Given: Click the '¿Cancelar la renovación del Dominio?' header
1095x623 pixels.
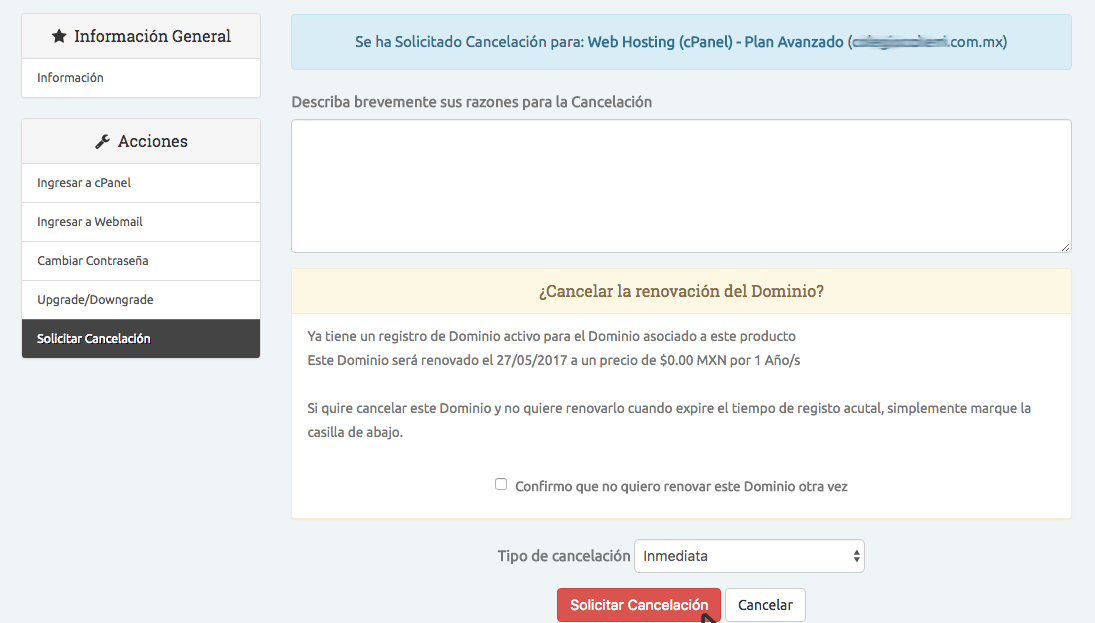Looking at the screenshot, I should click(x=680, y=291).
